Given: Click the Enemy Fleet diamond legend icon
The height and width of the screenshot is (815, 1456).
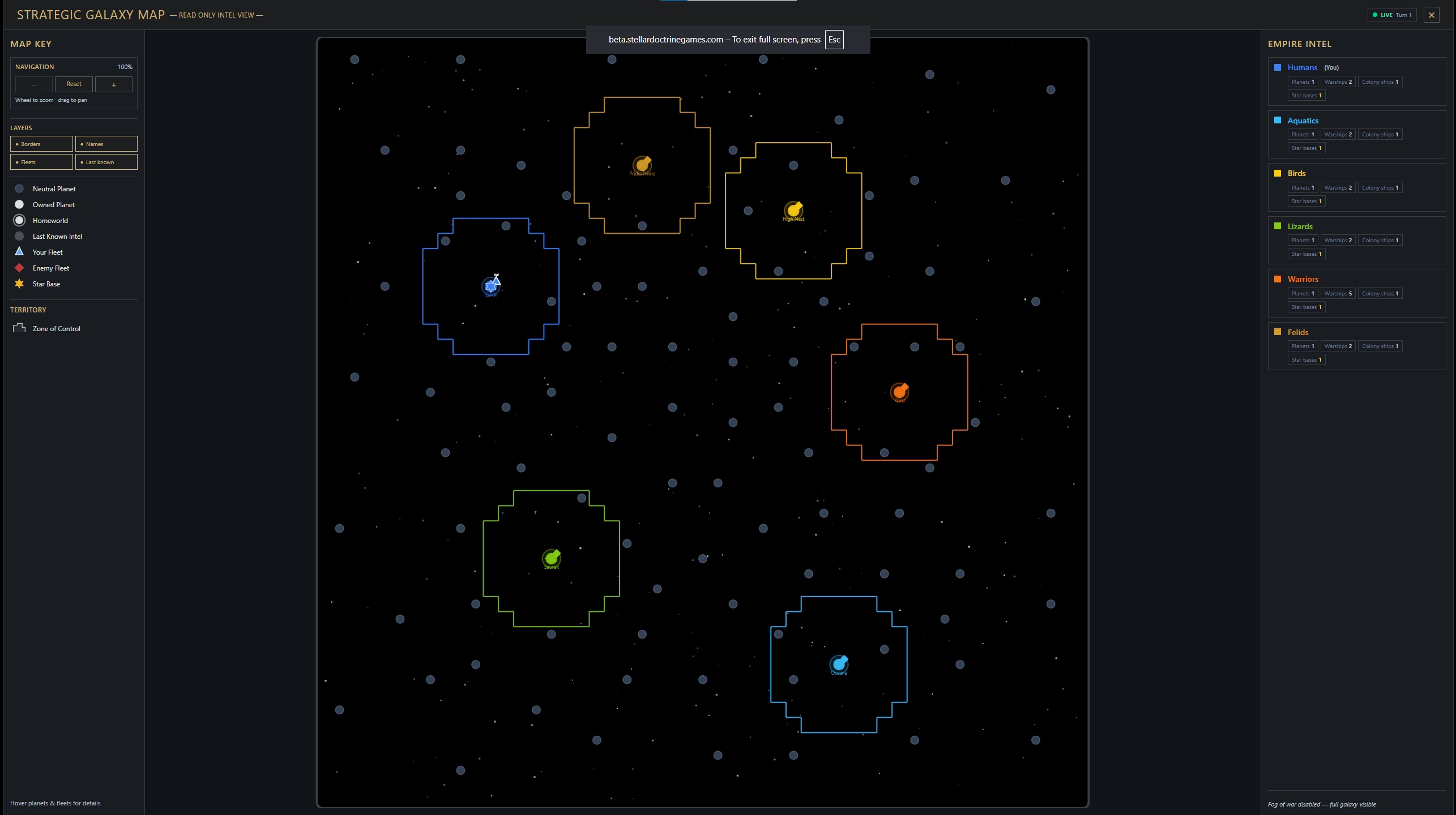Looking at the screenshot, I should tap(19, 268).
